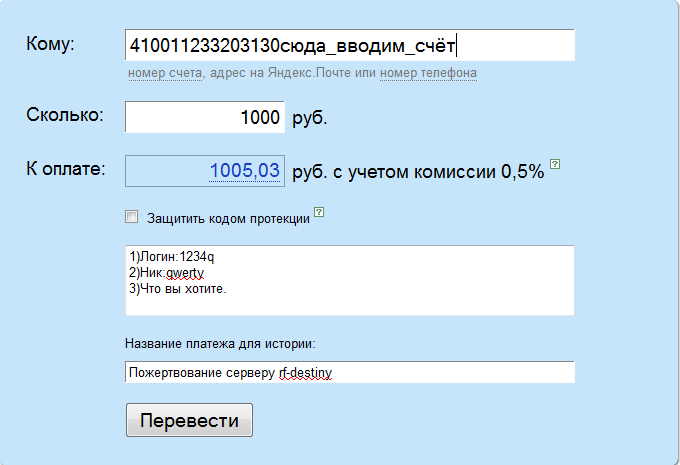Enable the Защитить кодом протекции checkbox

(131, 216)
